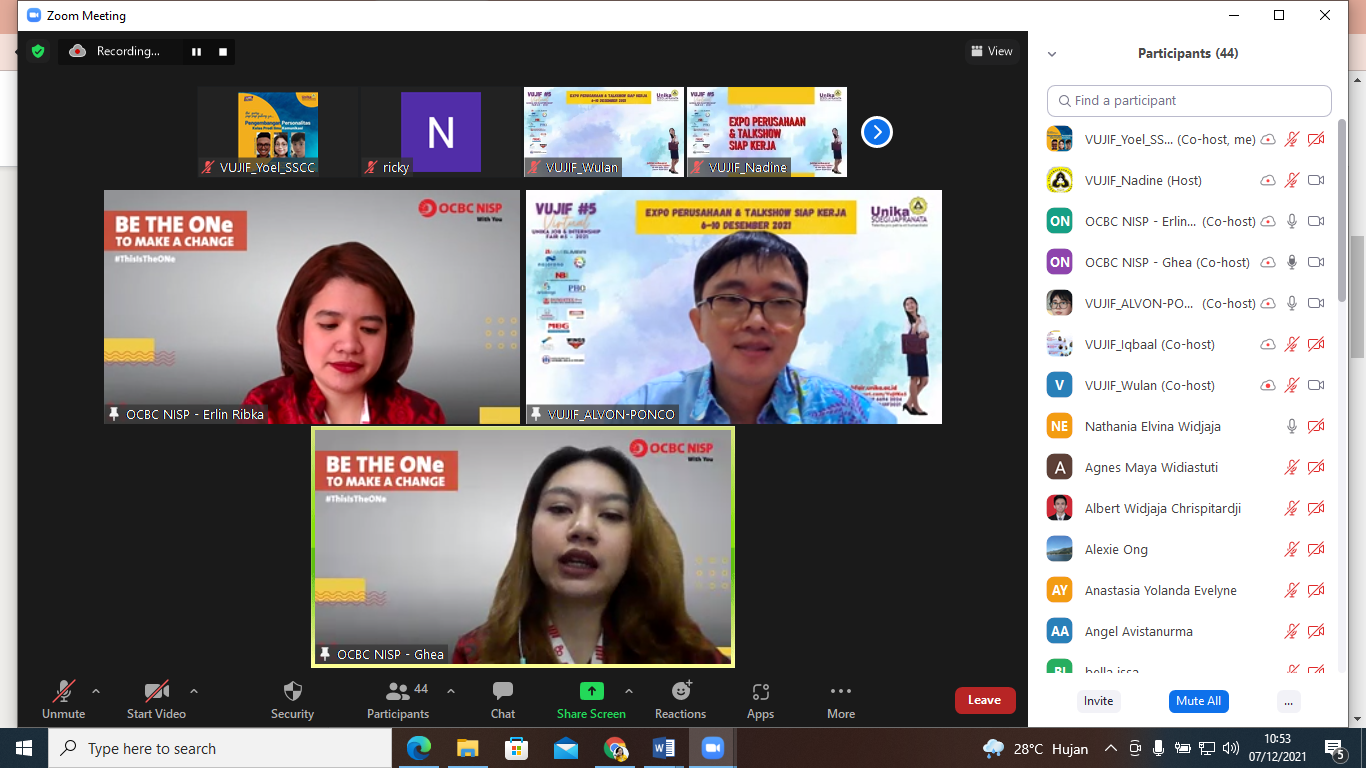
Task: Click muted mic icon for VUJIF_Wulan
Action: (x=1292, y=385)
